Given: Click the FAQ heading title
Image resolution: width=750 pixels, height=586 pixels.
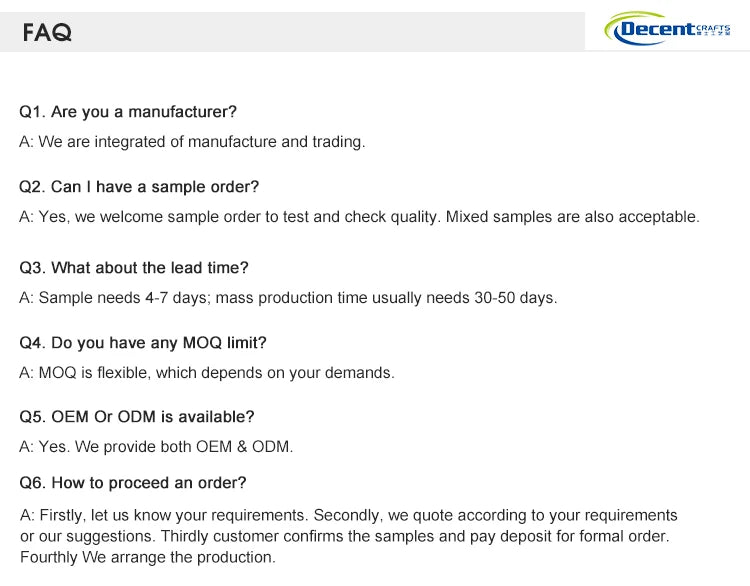Looking at the screenshot, I should (x=47, y=33).
